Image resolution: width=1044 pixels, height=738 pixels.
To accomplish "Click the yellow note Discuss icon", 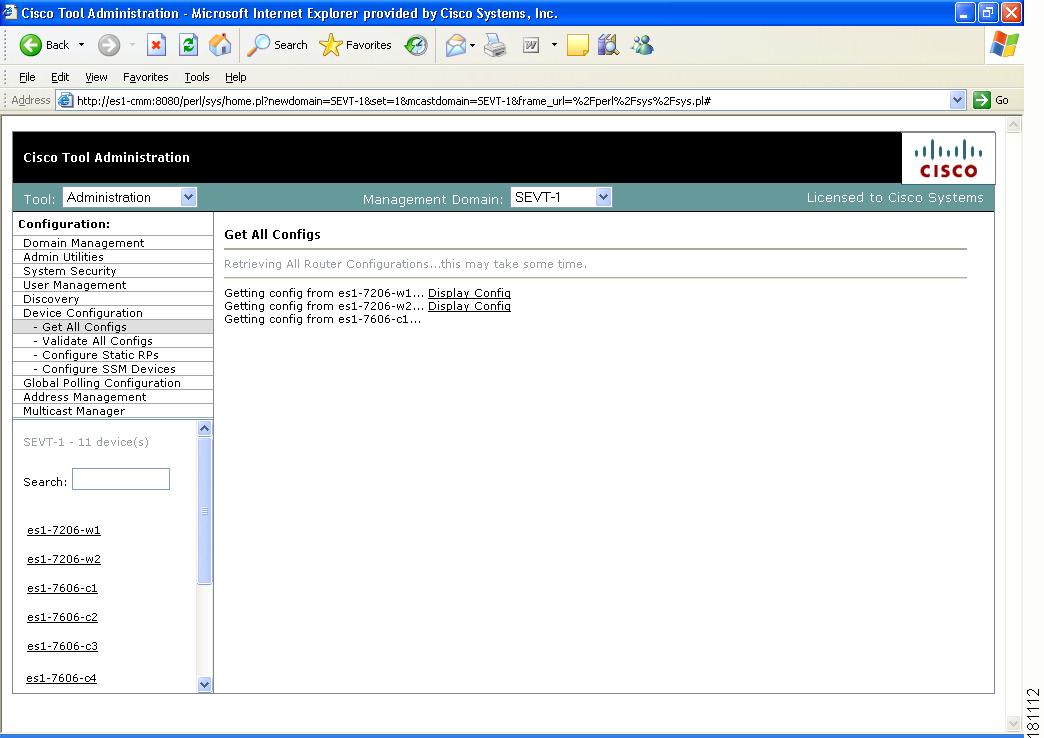I will pos(577,45).
